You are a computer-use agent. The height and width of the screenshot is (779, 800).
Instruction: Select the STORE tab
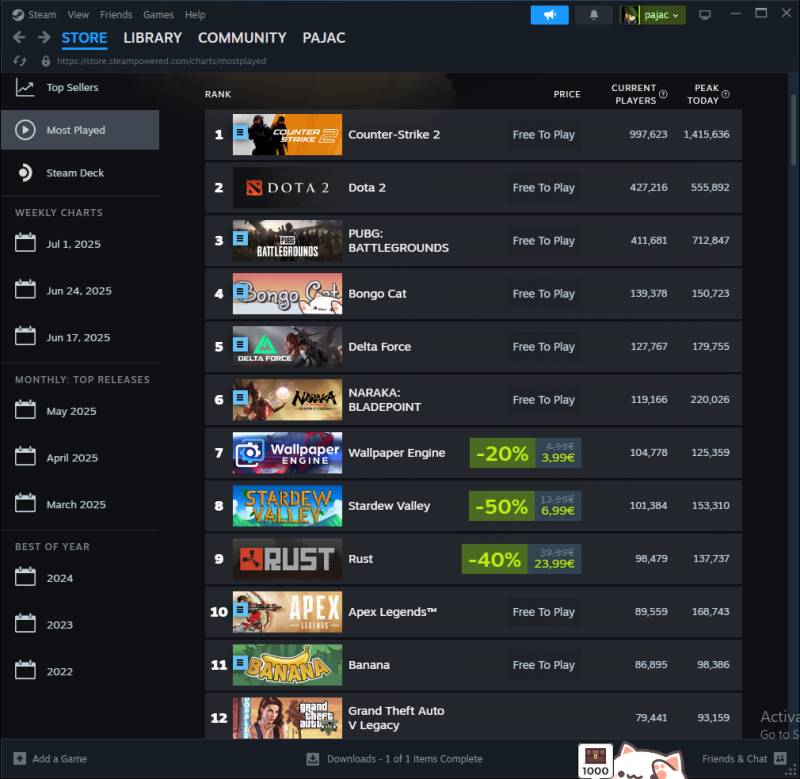(84, 38)
